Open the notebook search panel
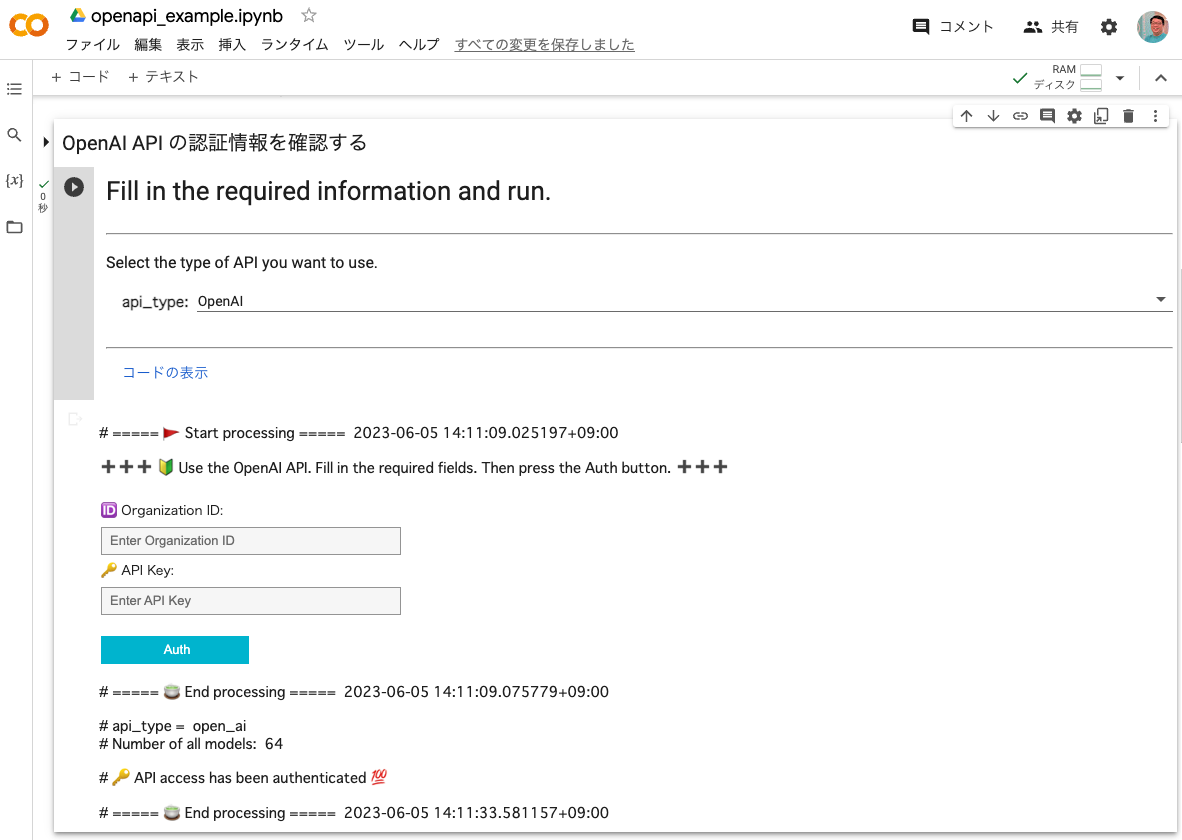Image resolution: width=1182 pixels, height=840 pixels. point(14,135)
